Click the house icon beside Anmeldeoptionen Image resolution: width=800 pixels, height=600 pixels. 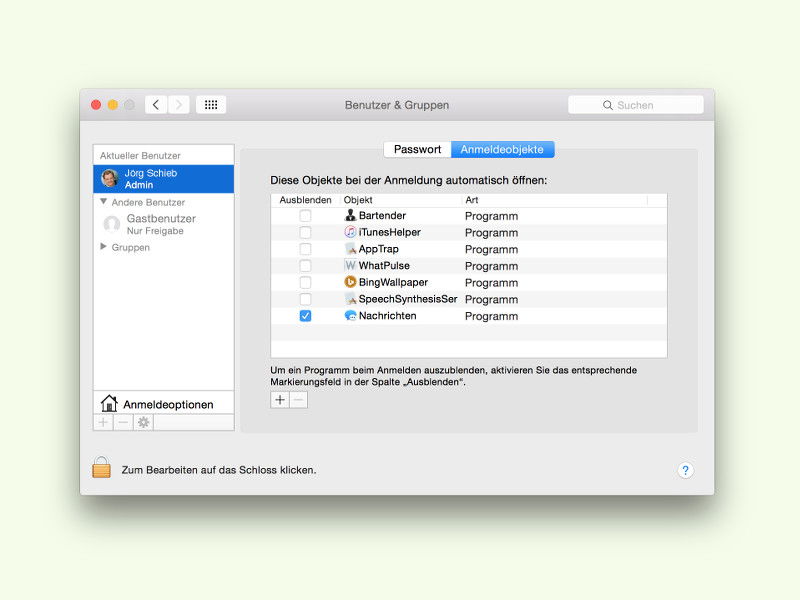click(x=109, y=404)
